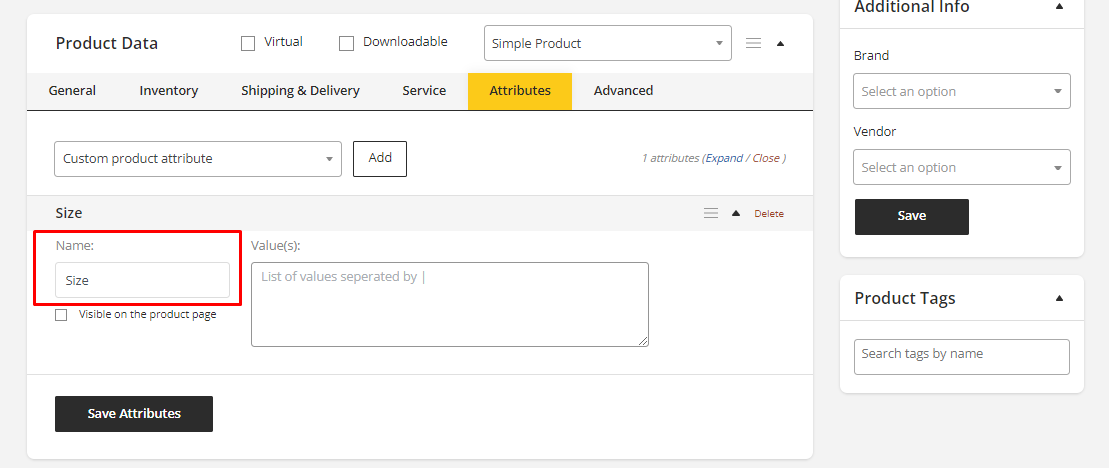Open the Vendor select dropdown
The image size is (1109, 468).
961,167
